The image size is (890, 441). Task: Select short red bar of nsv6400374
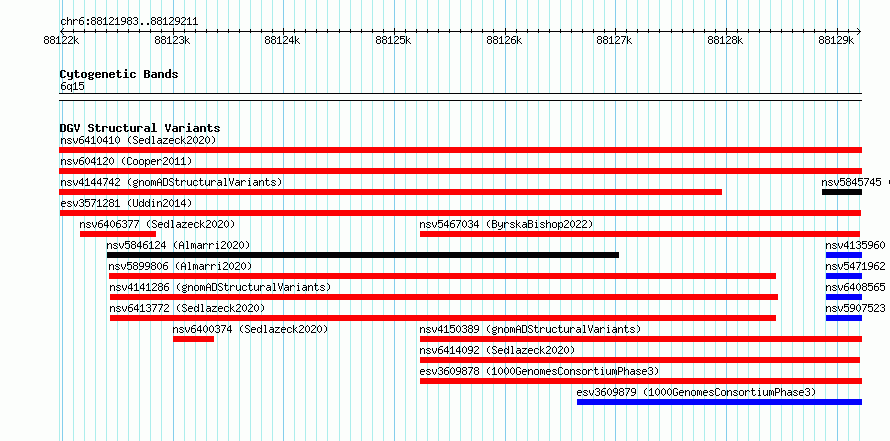pos(194,339)
